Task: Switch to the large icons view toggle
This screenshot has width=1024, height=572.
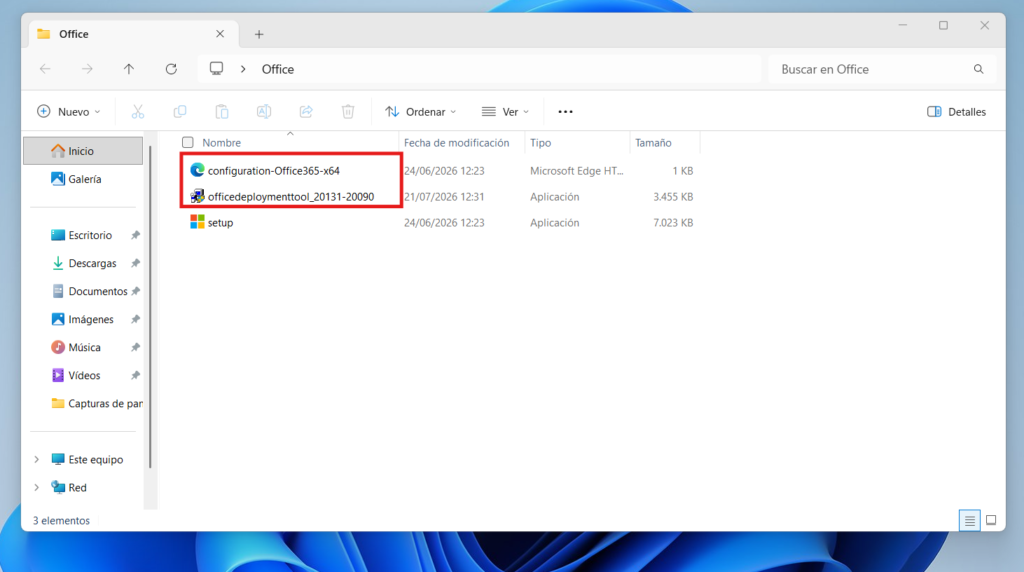Action: tap(991, 520)
